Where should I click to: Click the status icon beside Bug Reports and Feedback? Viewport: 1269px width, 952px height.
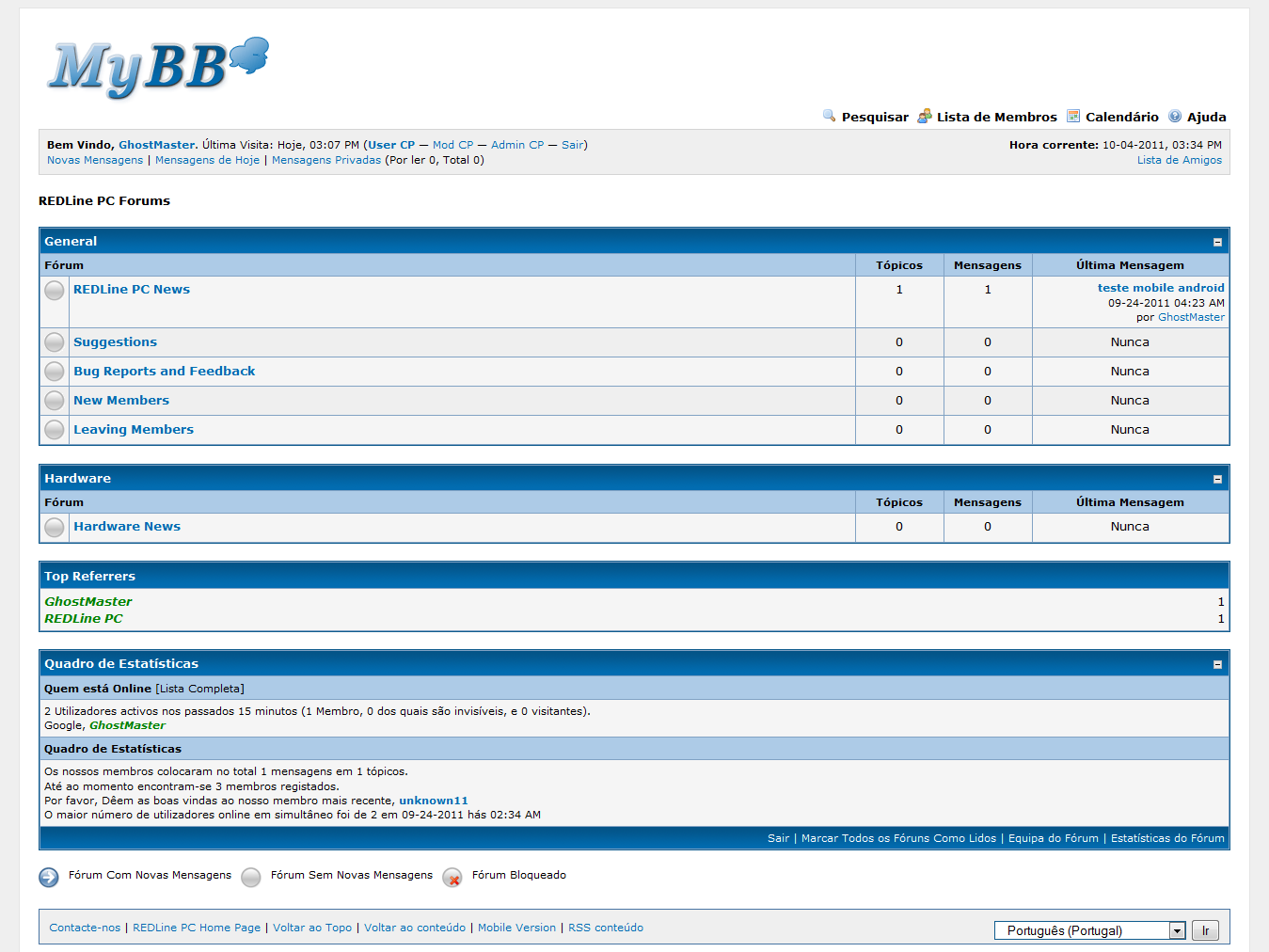(55, 372)
